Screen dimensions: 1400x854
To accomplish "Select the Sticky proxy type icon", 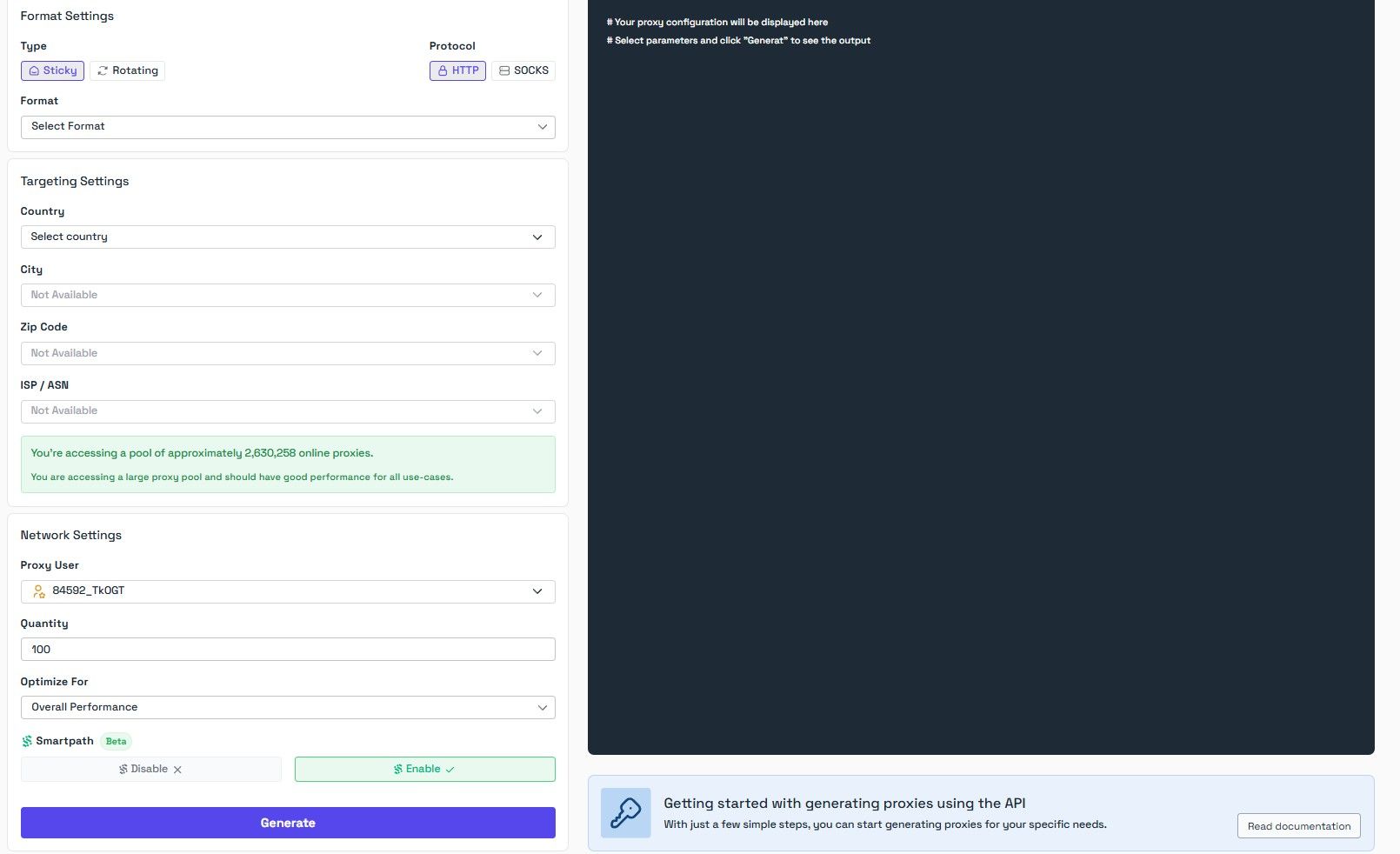I will pos(36,70).
